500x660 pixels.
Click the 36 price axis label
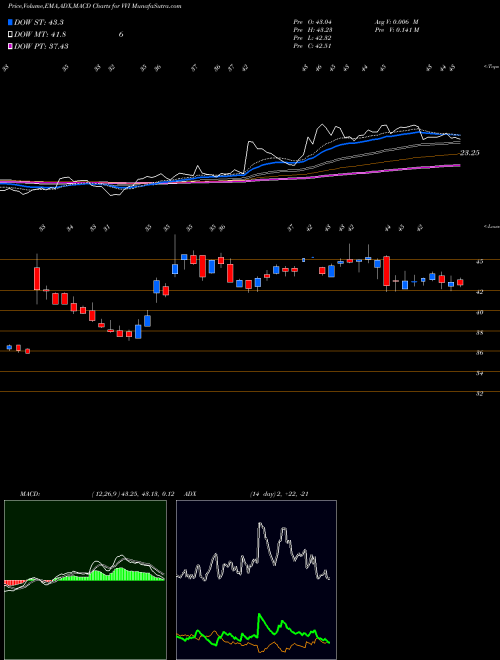(479, 353)
